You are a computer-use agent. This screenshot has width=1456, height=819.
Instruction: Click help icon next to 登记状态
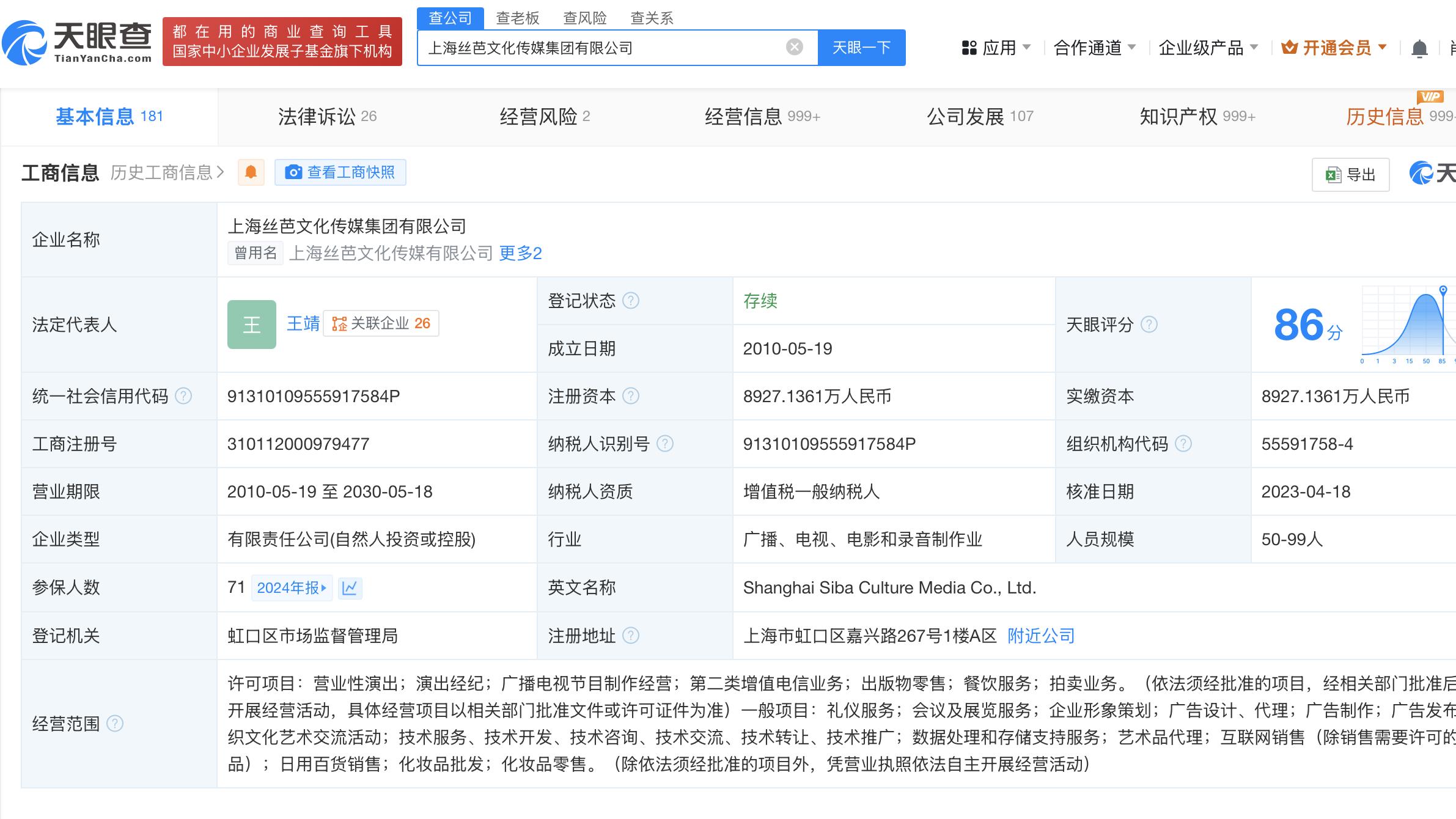click(630, 301)
